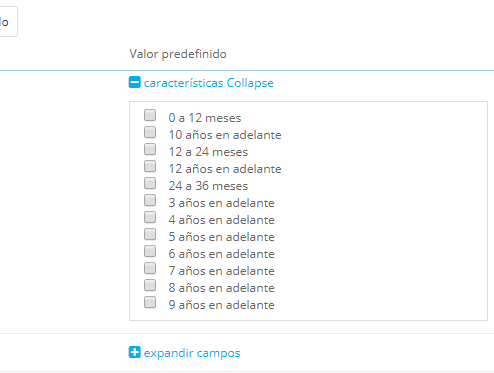Click the Valor predefinido column header
Viewport: 494px width, 373px height.
click(x=178, y=54)
